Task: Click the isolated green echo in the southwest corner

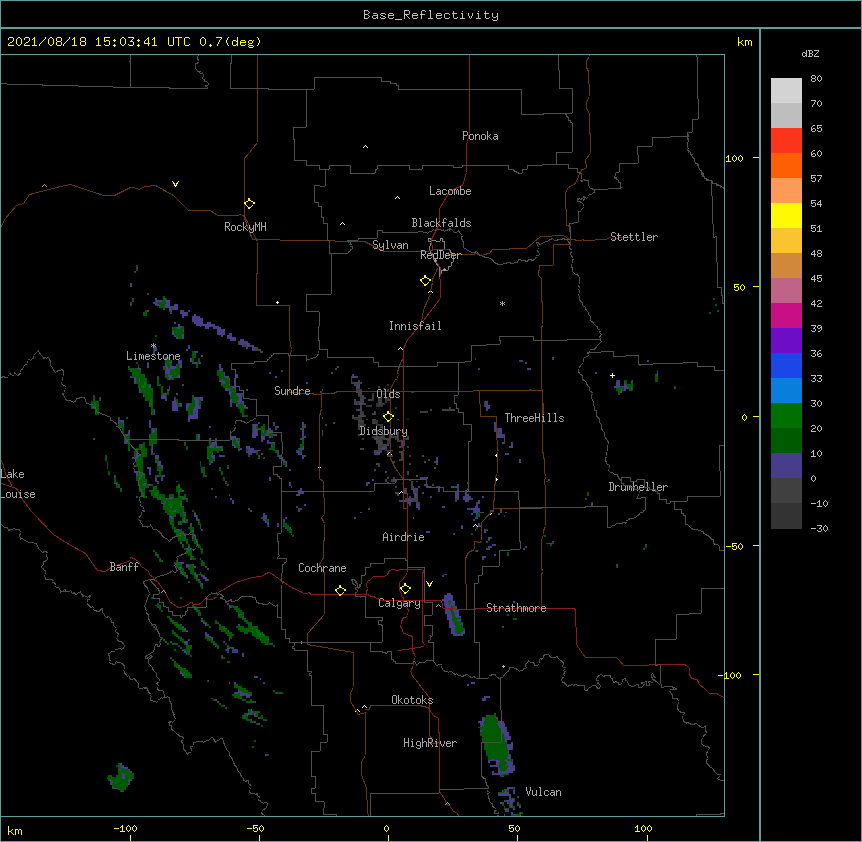Action: 120,777
